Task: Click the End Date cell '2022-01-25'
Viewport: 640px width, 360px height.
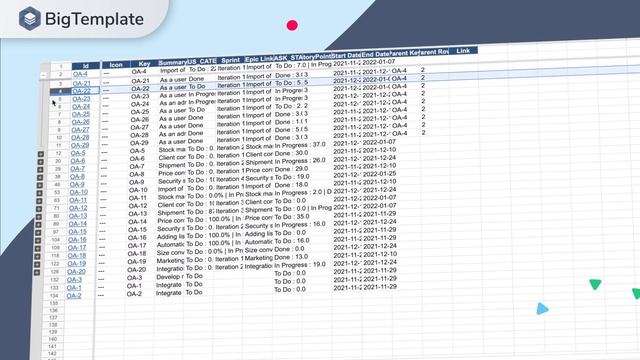Action: [x=379, y=173]
